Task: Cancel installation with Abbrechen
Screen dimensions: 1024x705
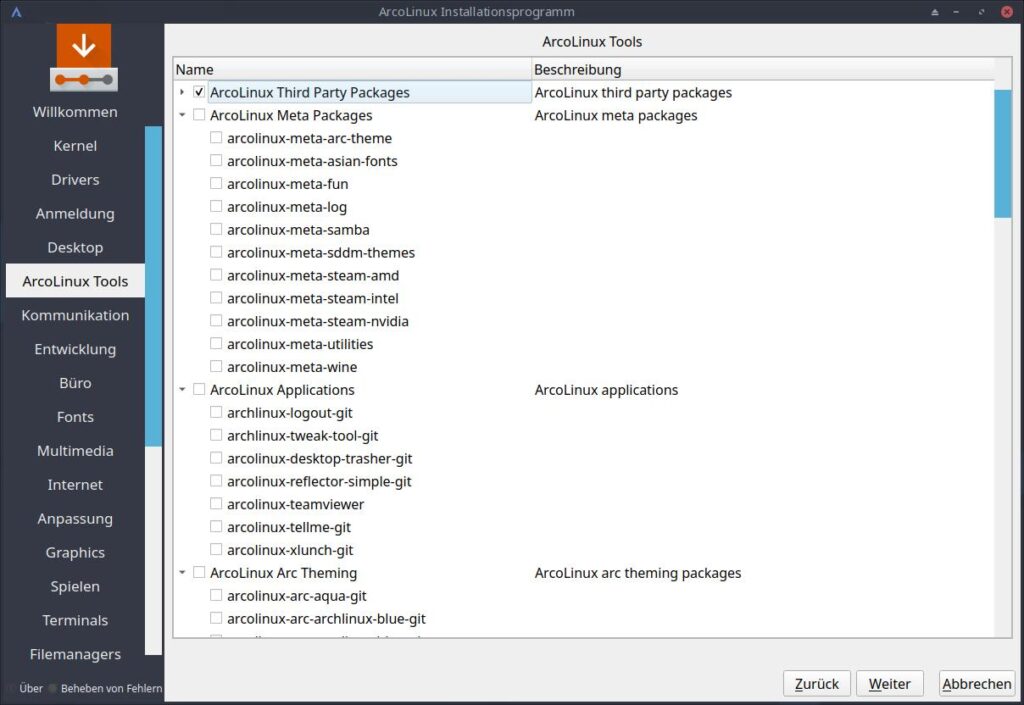Action: (976, 683)
